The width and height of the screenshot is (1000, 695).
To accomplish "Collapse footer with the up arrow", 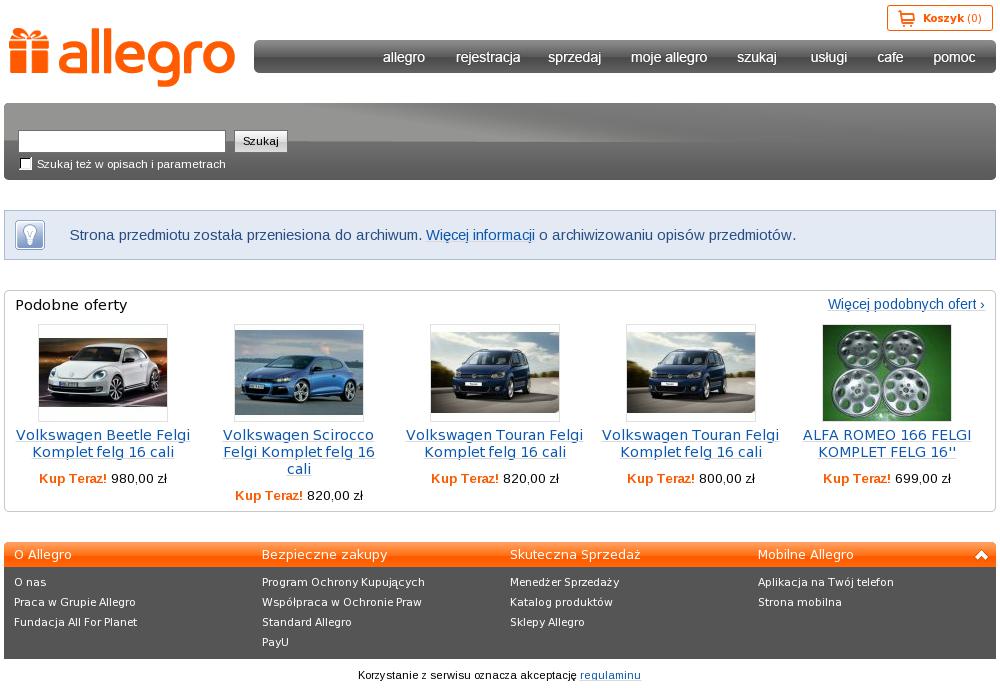I will tap(981, 555).
